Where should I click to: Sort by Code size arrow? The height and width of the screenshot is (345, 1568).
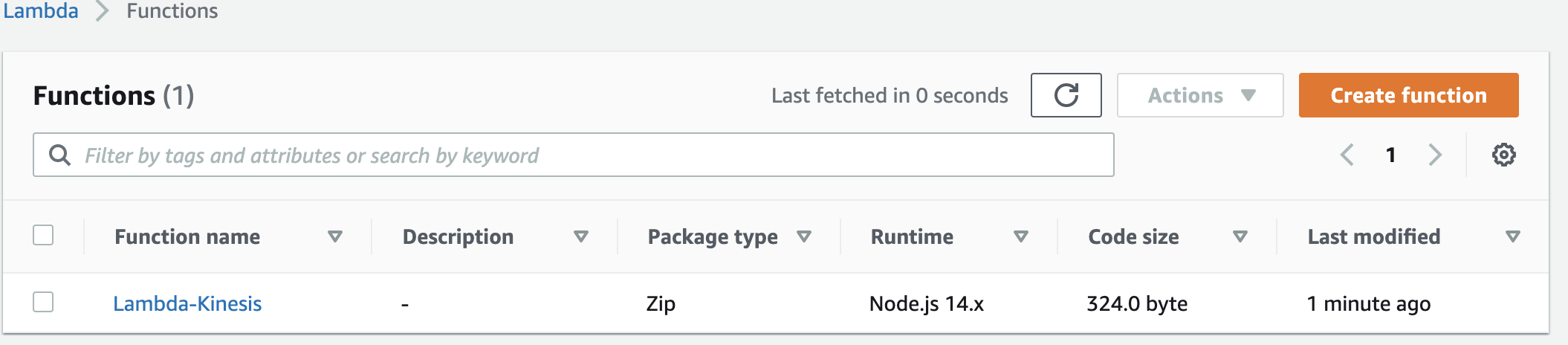(1240, 236)
